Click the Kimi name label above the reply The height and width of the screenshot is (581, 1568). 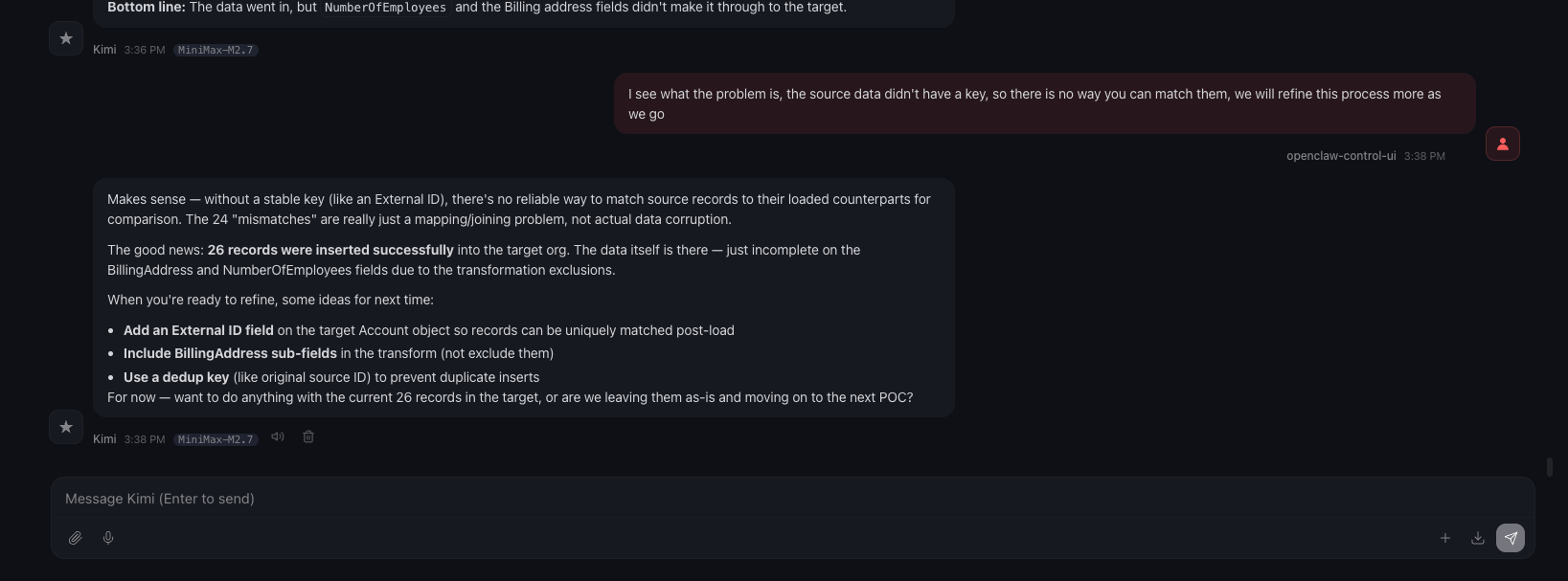click(x=104, y=438)
